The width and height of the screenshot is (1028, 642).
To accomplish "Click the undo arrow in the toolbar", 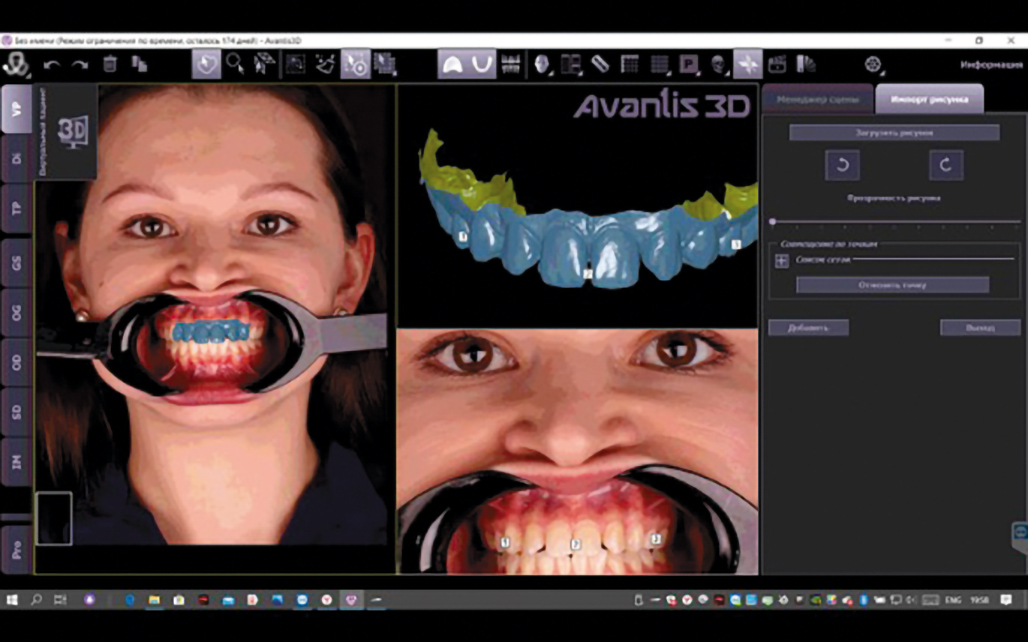I will click(51, 64).
